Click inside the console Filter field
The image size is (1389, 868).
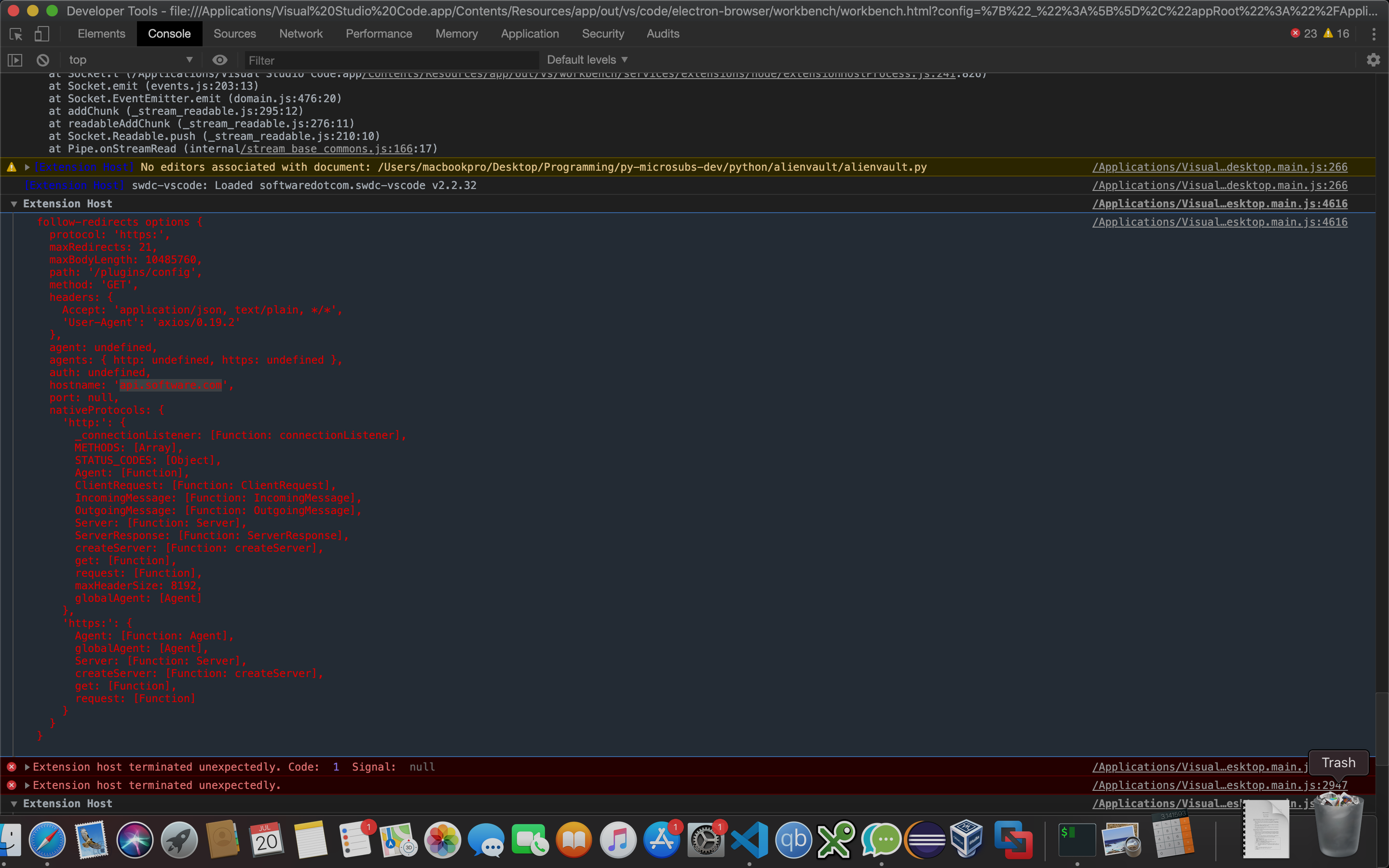click(x=390, y=60)
